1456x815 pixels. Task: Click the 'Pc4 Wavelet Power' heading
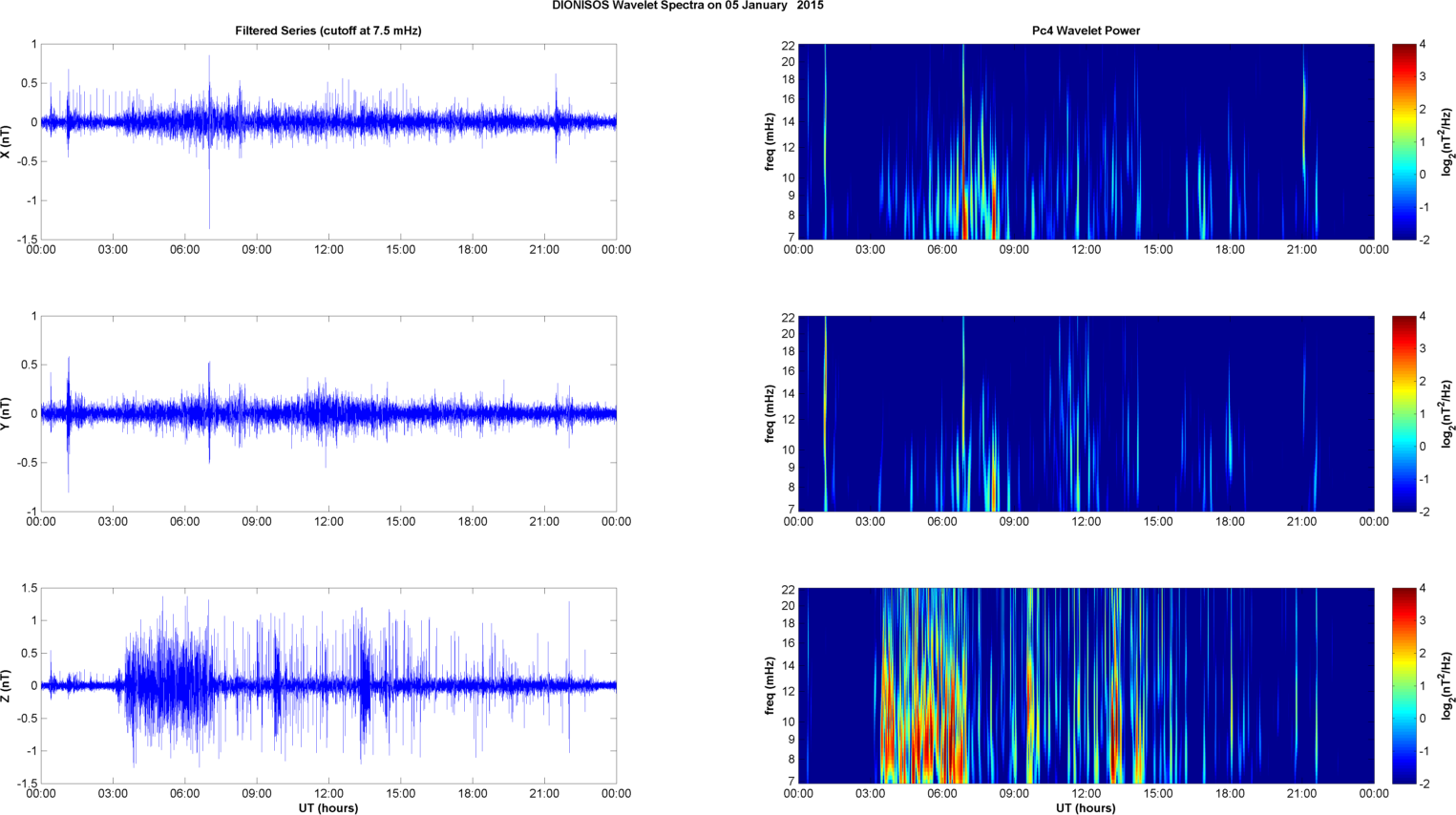1086,31
